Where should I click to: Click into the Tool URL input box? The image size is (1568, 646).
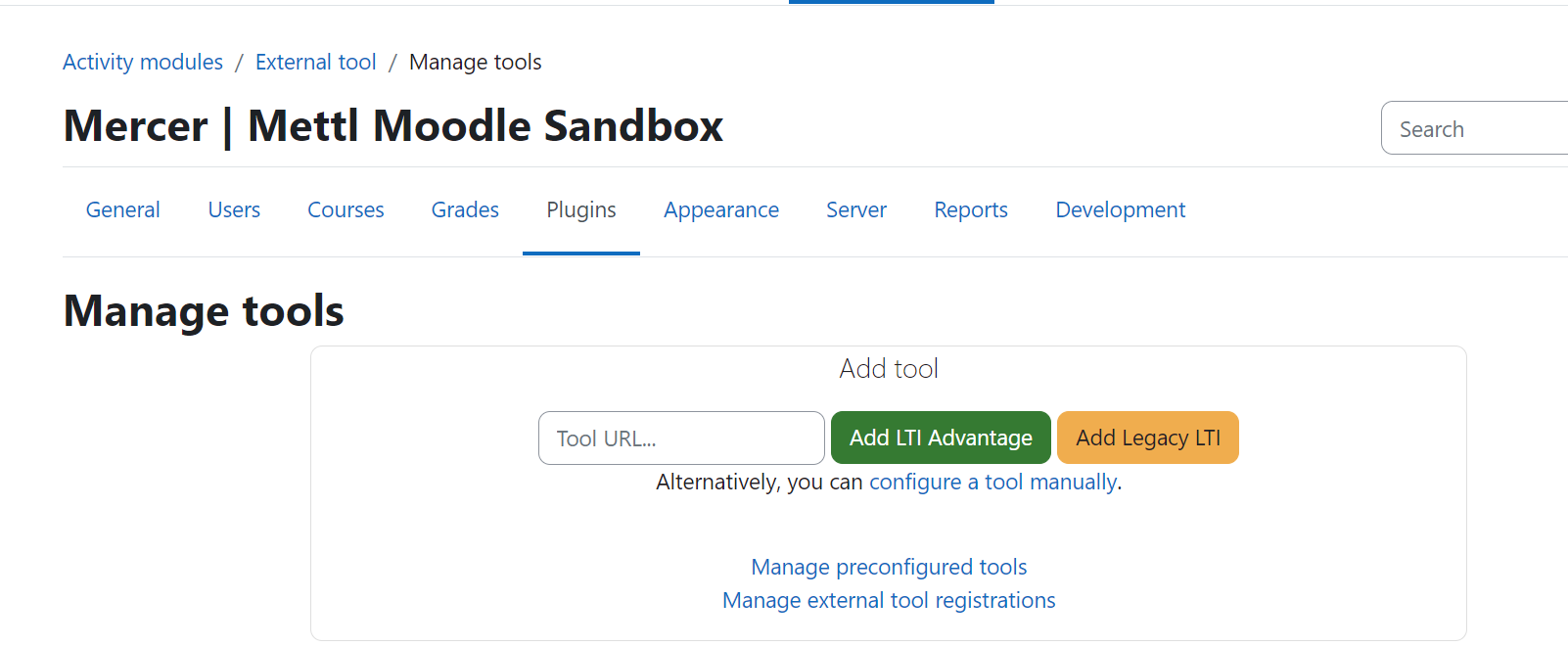pos(681,438)
